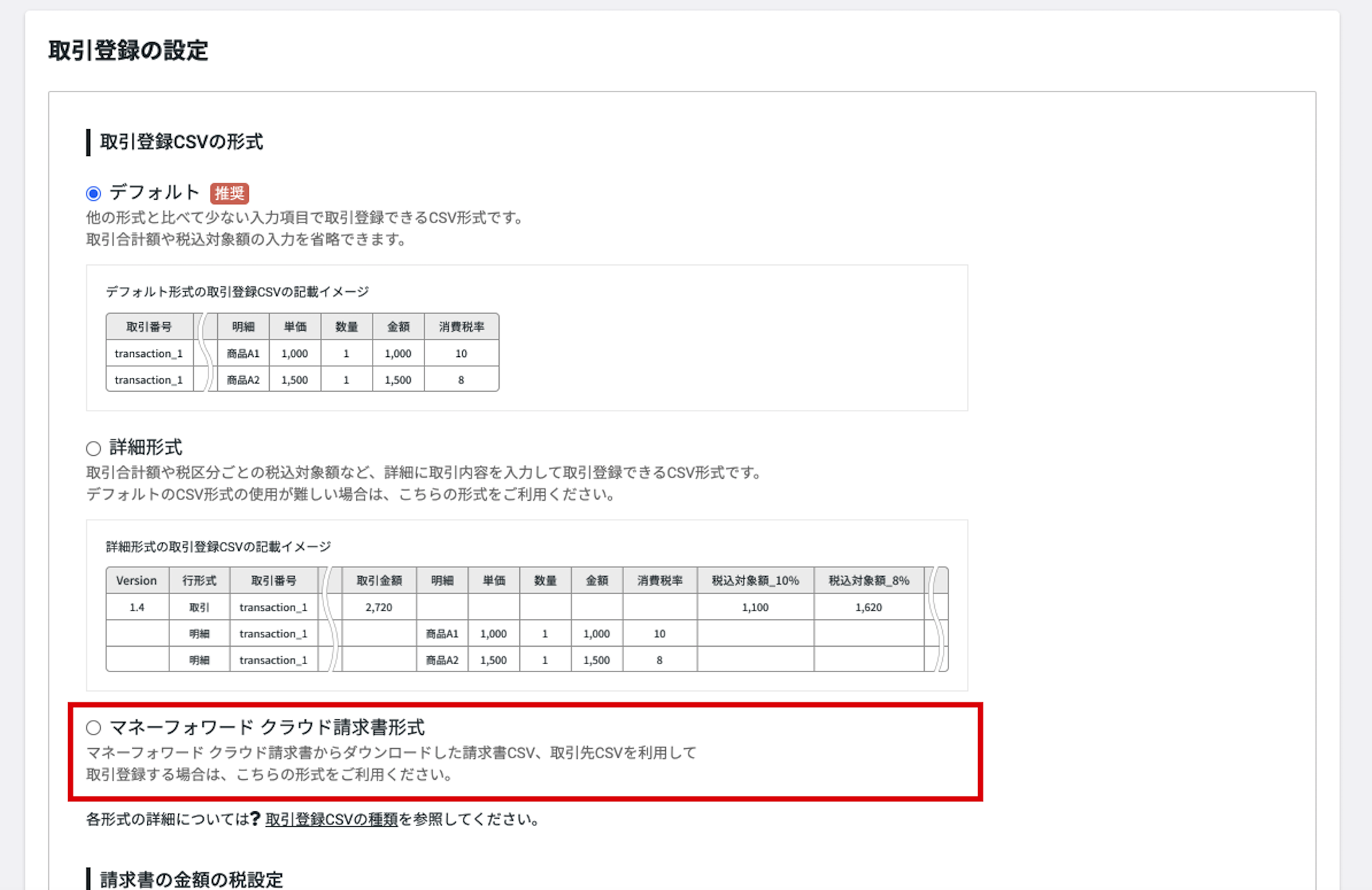Choose マネーフォワード クラウド請求書形式 radio option
1372x890 pixels.
coord(93,727)
